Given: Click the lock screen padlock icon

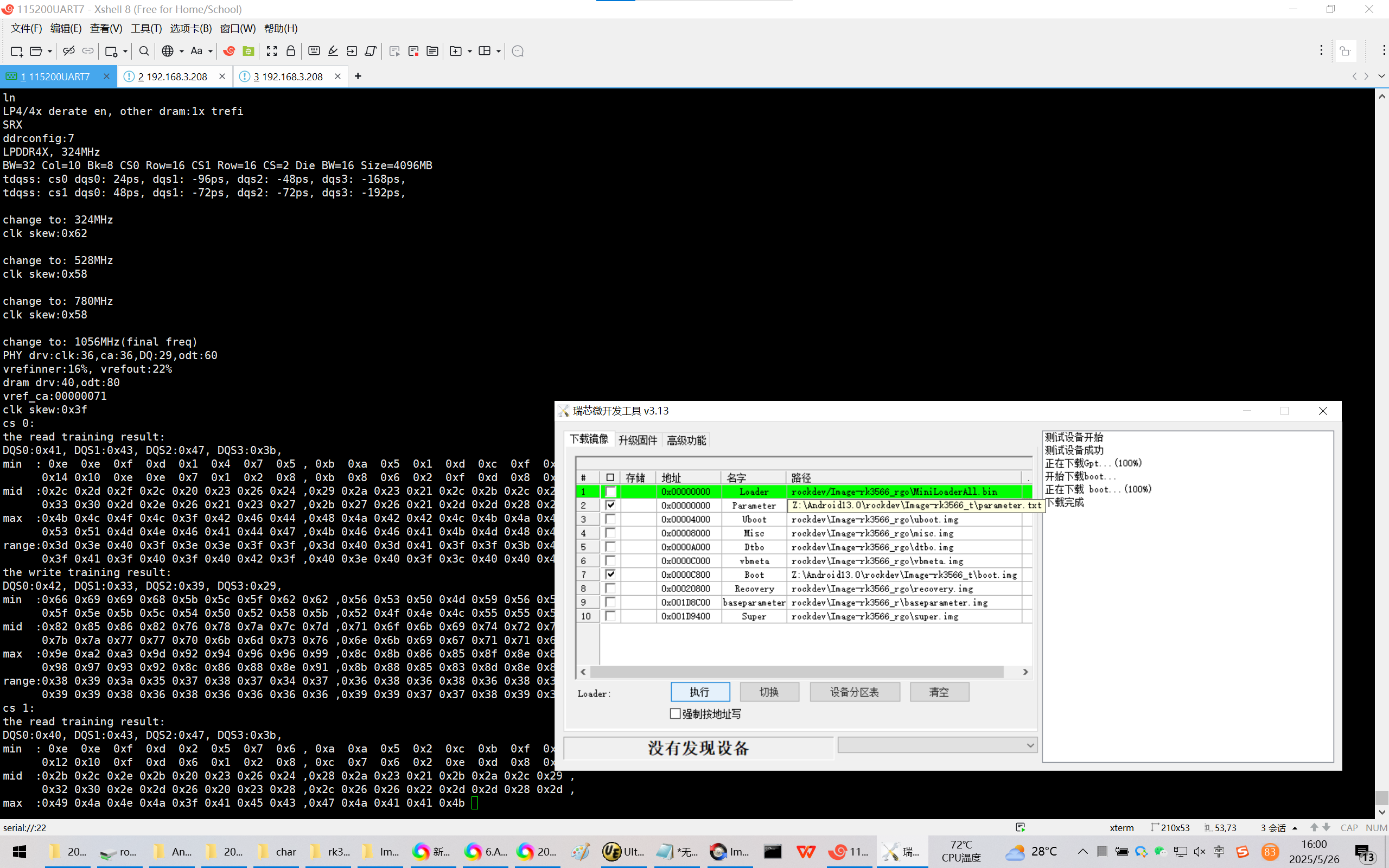Looking at the screenshot, I should point(291,51).
